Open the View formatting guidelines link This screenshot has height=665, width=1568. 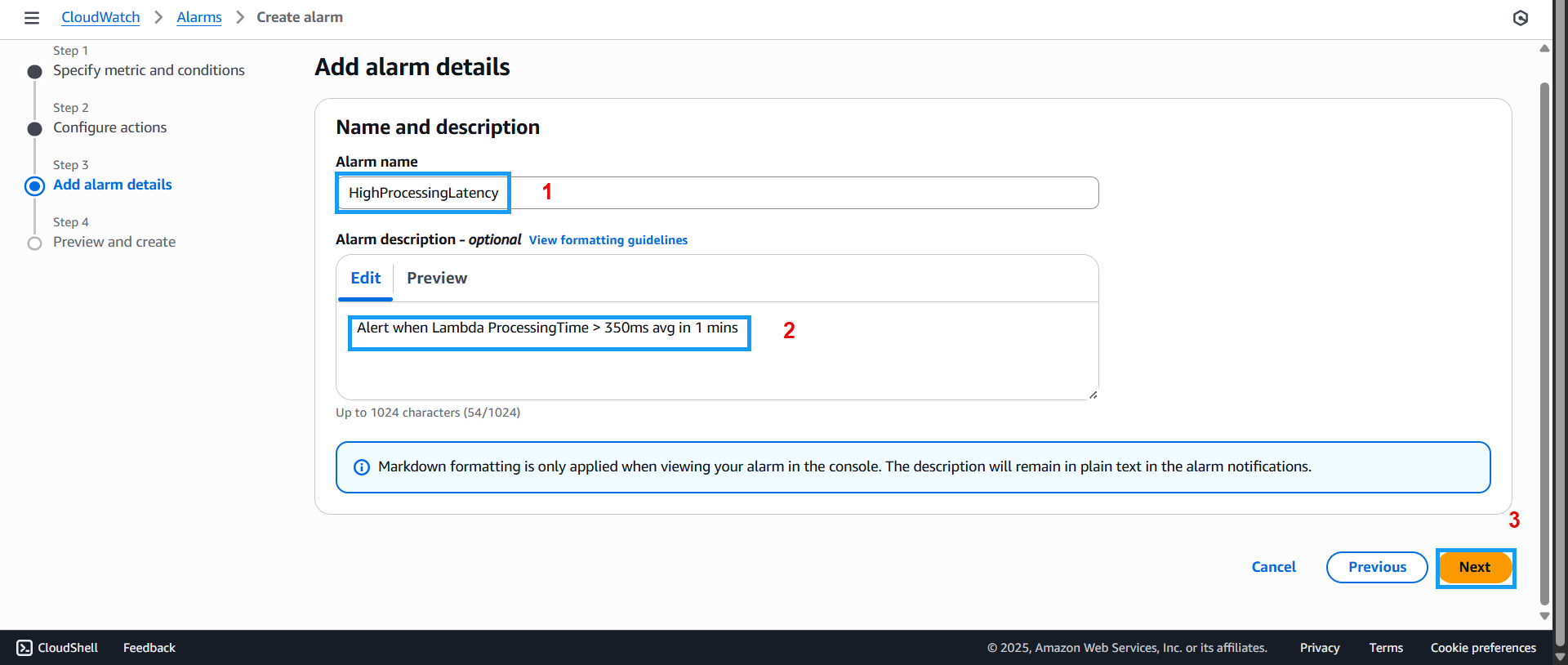tap(608, 240)
